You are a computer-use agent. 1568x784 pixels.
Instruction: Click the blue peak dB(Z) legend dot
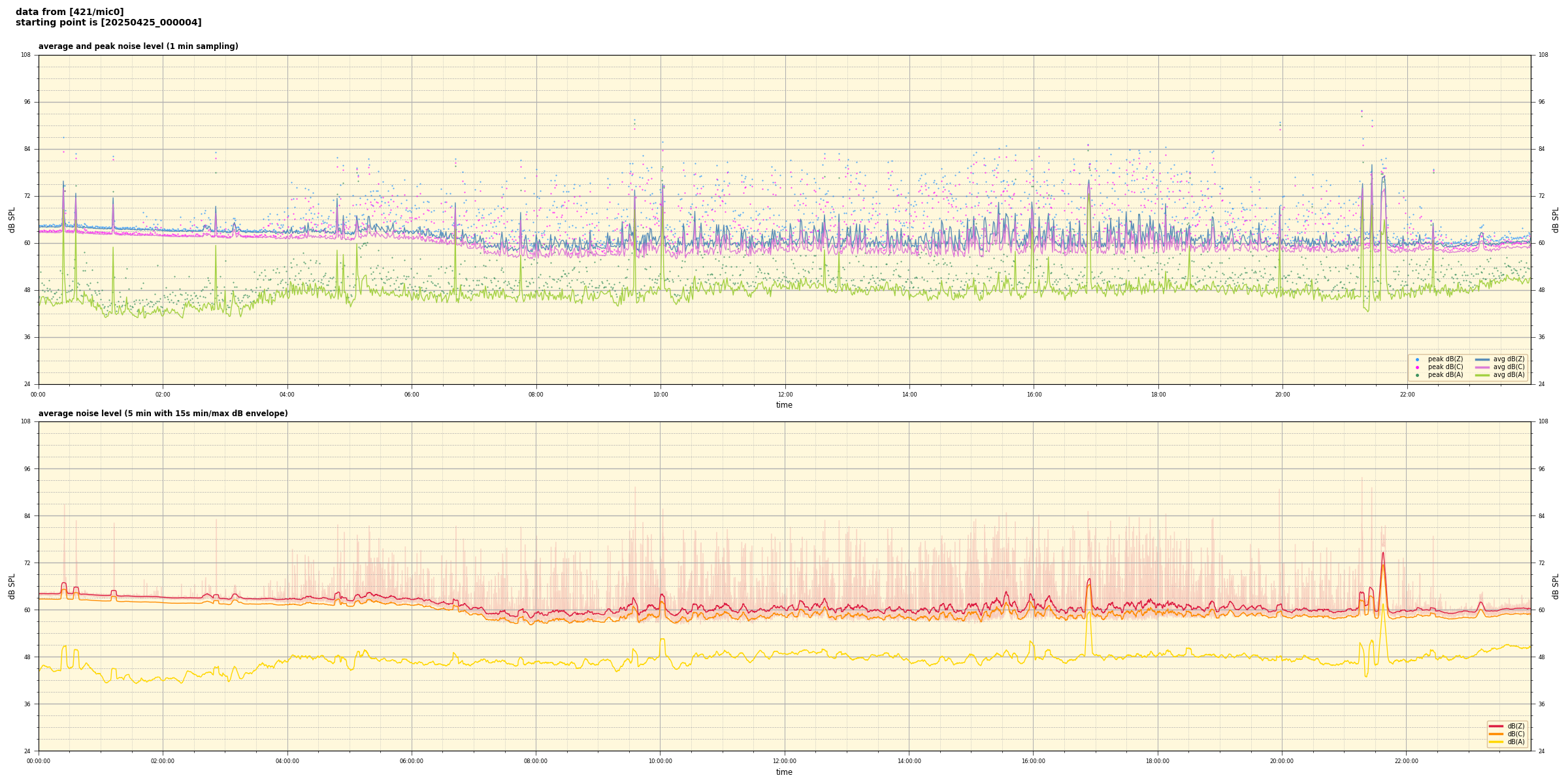tap(1417, 359)
